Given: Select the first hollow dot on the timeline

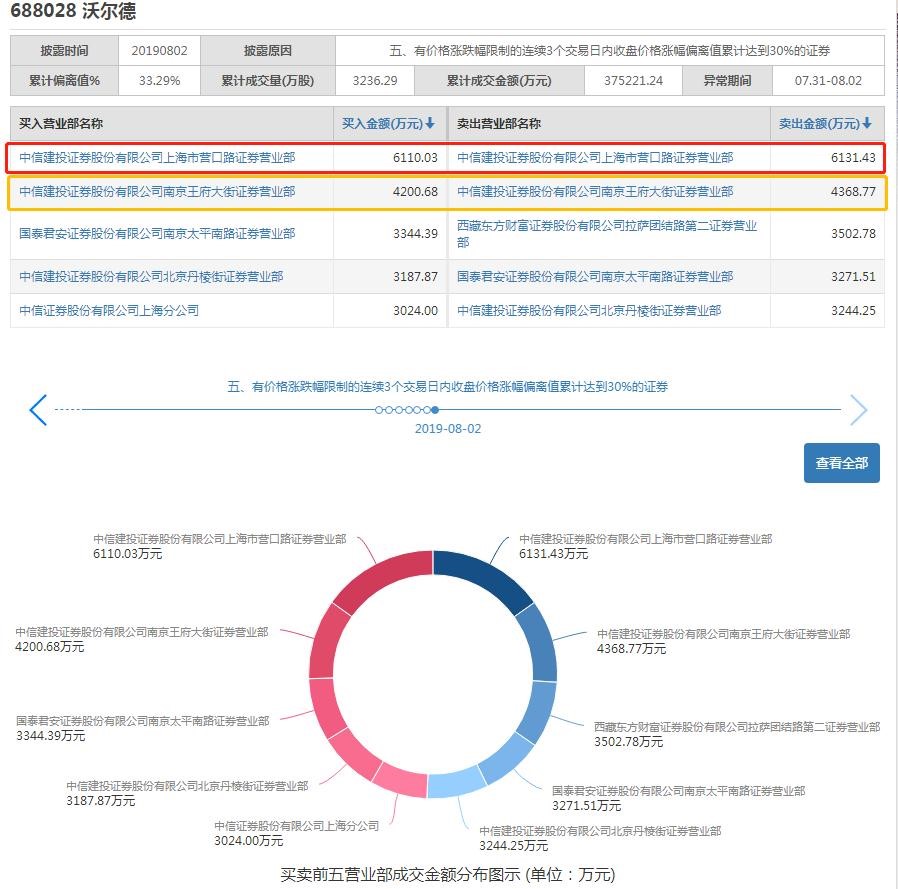Looking at the screenshot, I should 379,410.
